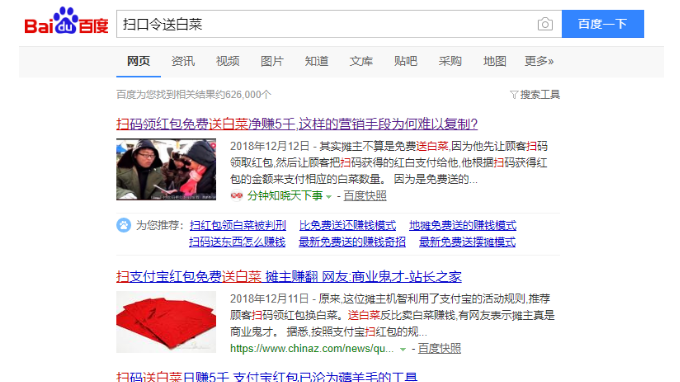Expand arrow beside chinaz.com URL
The height and width of the screenshot is (382, 680).
point(403,349)
